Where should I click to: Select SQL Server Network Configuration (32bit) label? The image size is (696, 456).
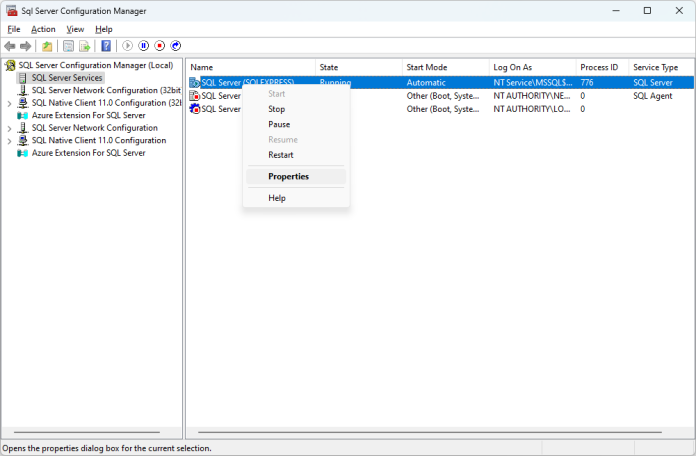pyautogui.click(x=106, y=91)
